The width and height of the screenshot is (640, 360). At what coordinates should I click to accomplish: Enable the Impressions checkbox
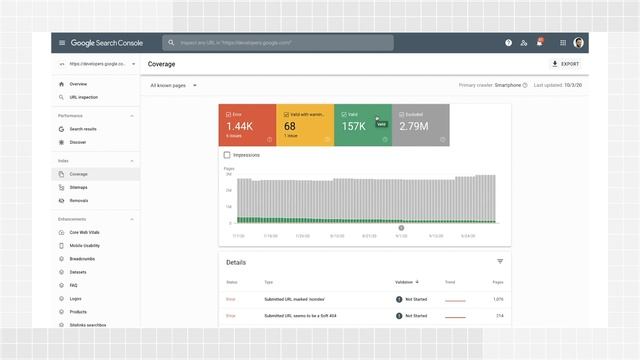tap(227, 155)
